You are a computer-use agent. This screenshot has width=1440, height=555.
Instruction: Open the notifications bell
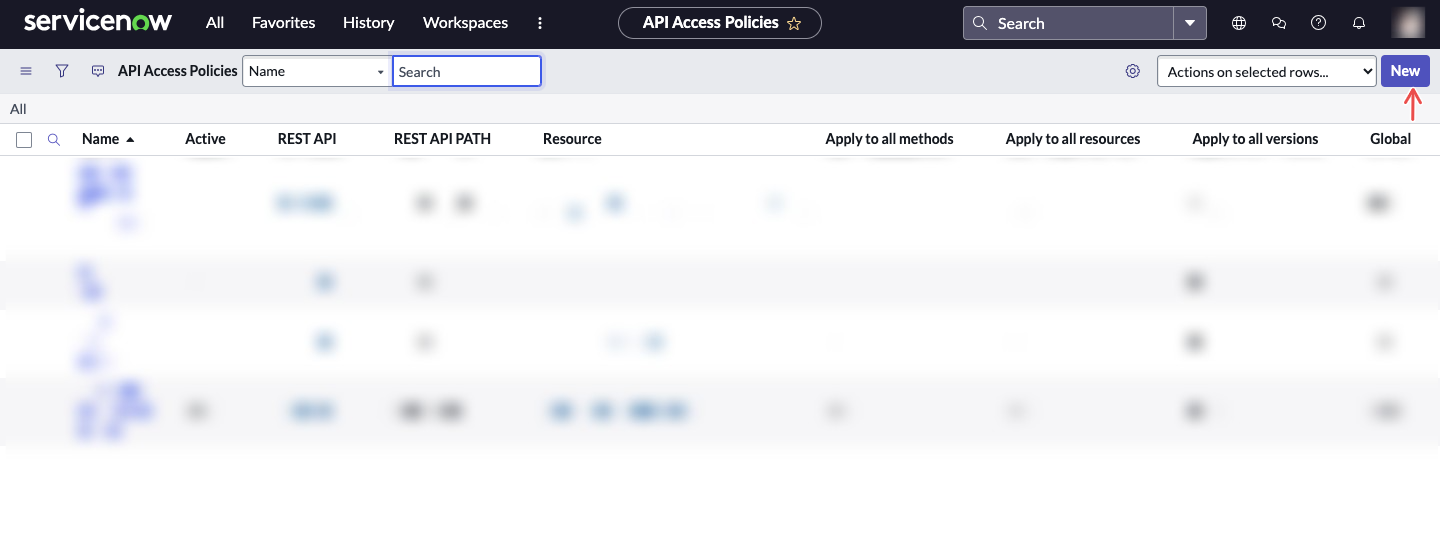click(1358, 23)
